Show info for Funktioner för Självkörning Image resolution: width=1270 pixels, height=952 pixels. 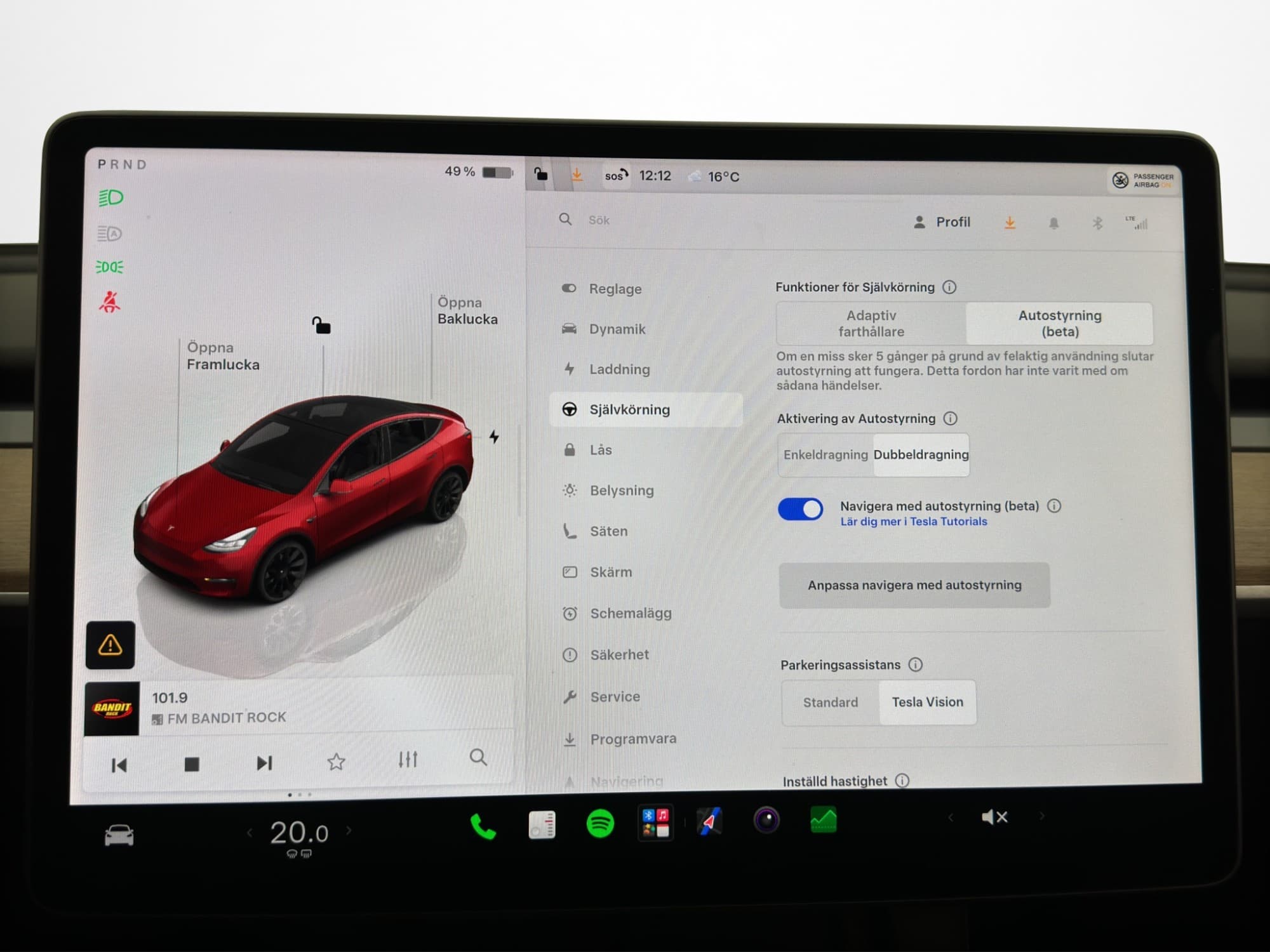949,287
